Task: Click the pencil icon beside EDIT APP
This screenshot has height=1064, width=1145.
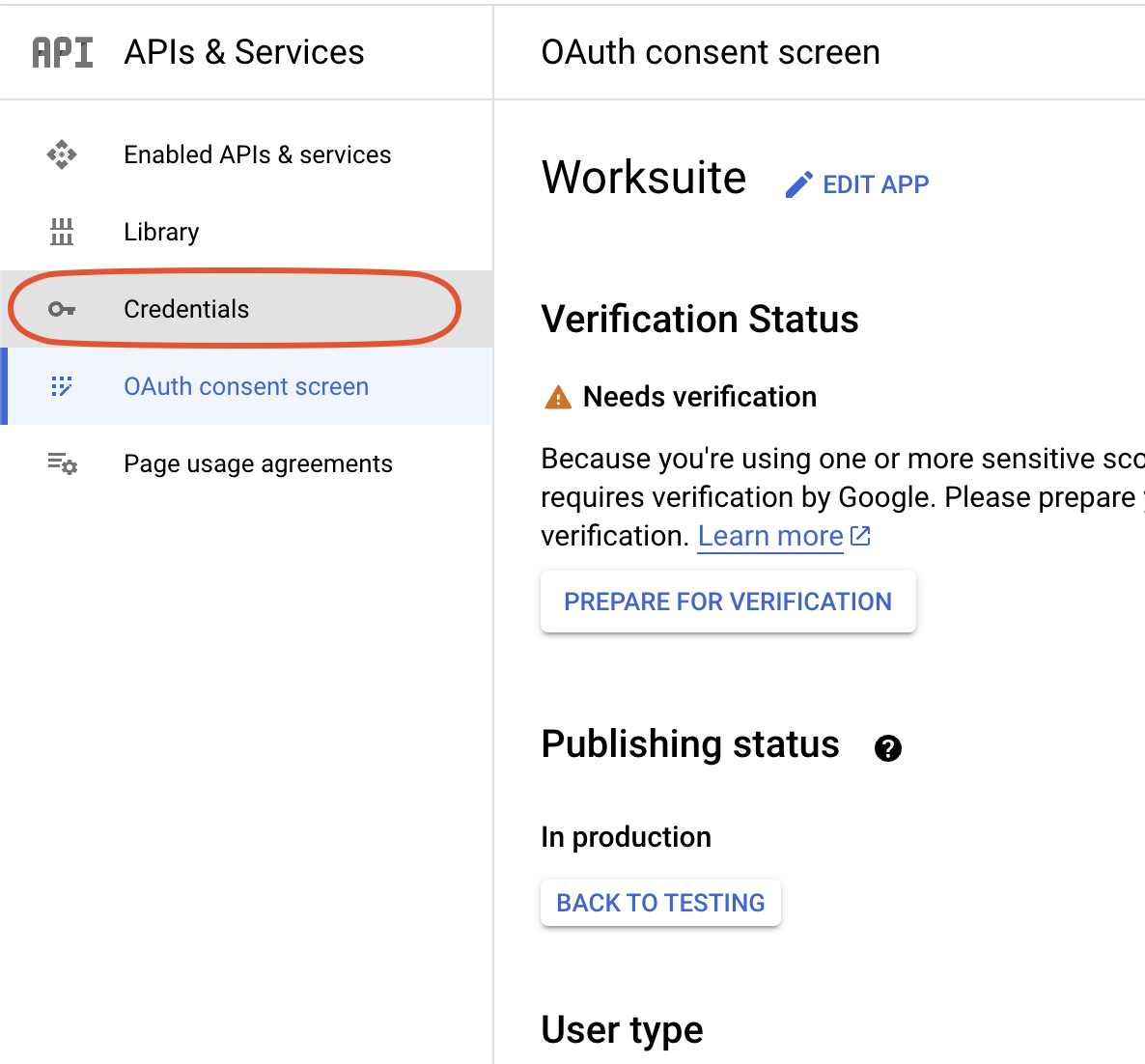Action: point(798,184)
